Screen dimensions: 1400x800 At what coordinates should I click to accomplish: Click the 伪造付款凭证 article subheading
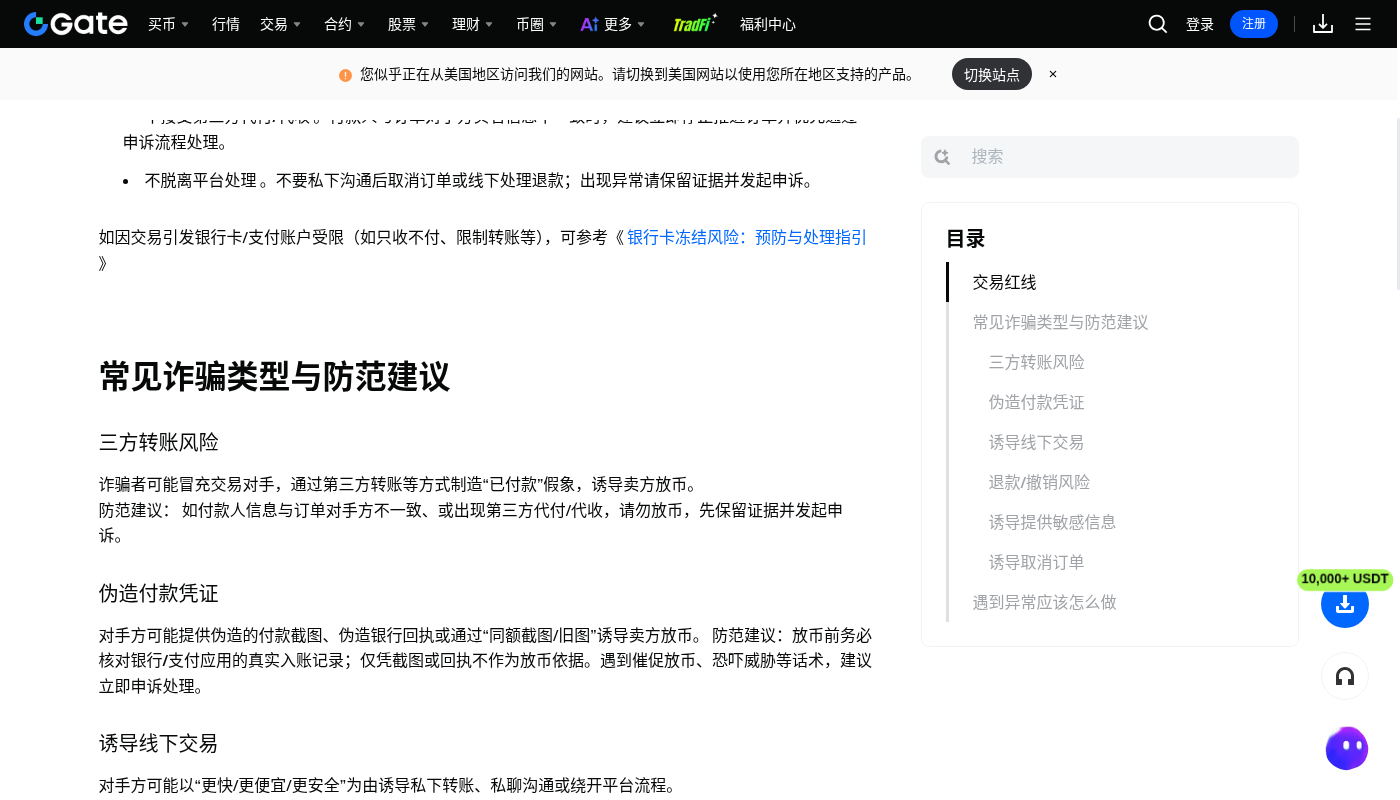tap(159, 593)
